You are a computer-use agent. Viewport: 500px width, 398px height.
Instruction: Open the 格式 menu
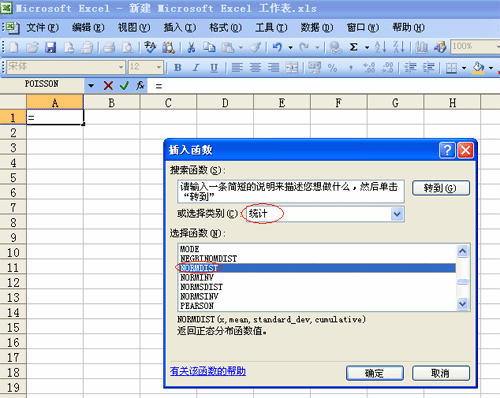pyautogui.click(x=225, y=28)
